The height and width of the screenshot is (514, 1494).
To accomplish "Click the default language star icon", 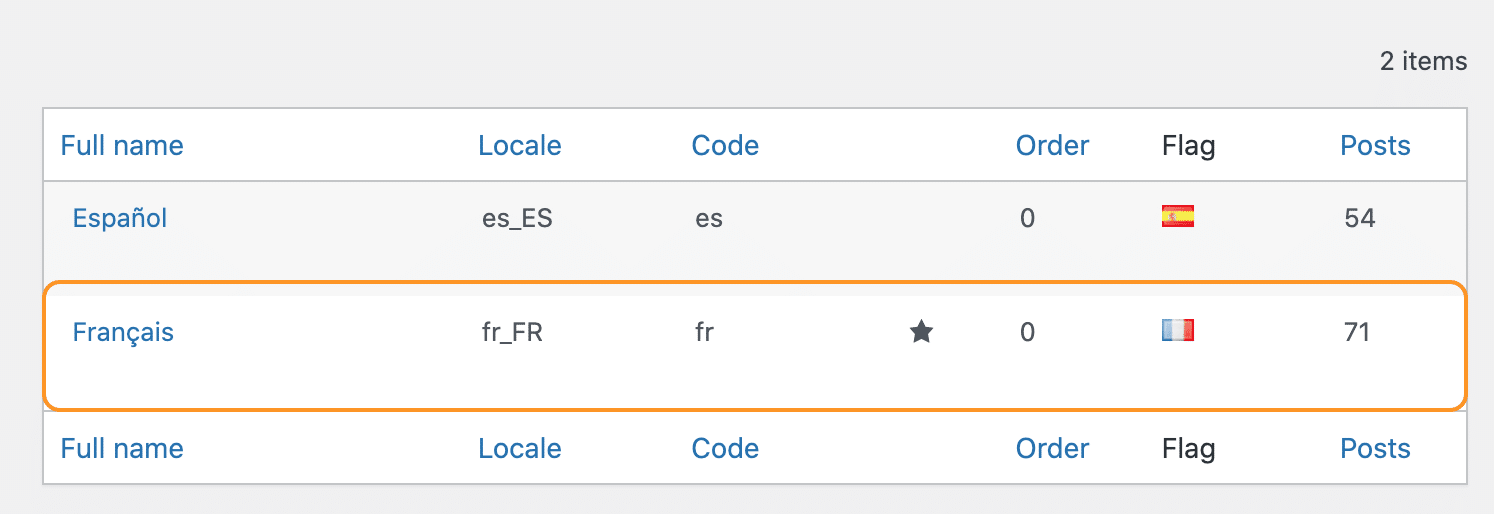I will [921, 332].
